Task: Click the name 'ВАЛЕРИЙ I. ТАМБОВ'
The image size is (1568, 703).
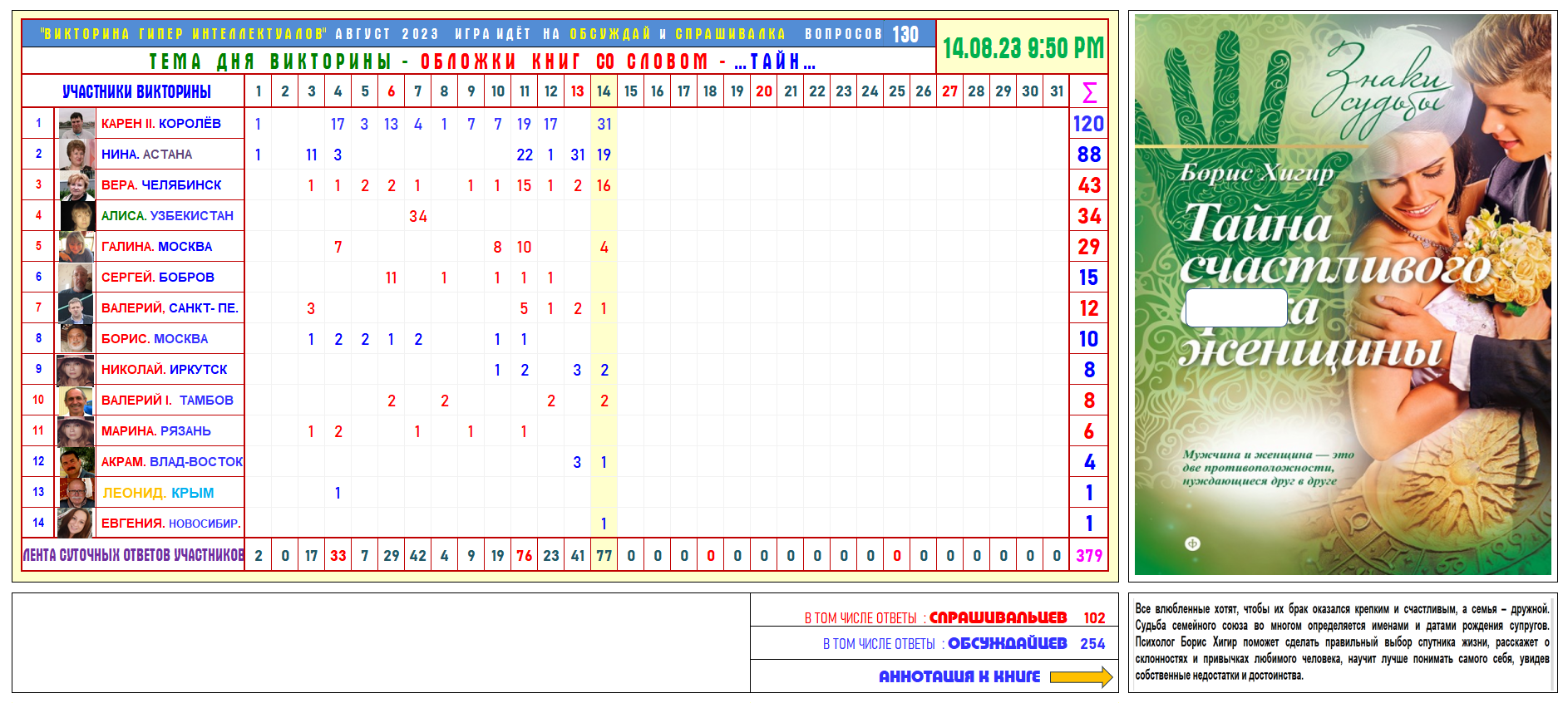Action: pyautogui.click(x=167, y=401)
